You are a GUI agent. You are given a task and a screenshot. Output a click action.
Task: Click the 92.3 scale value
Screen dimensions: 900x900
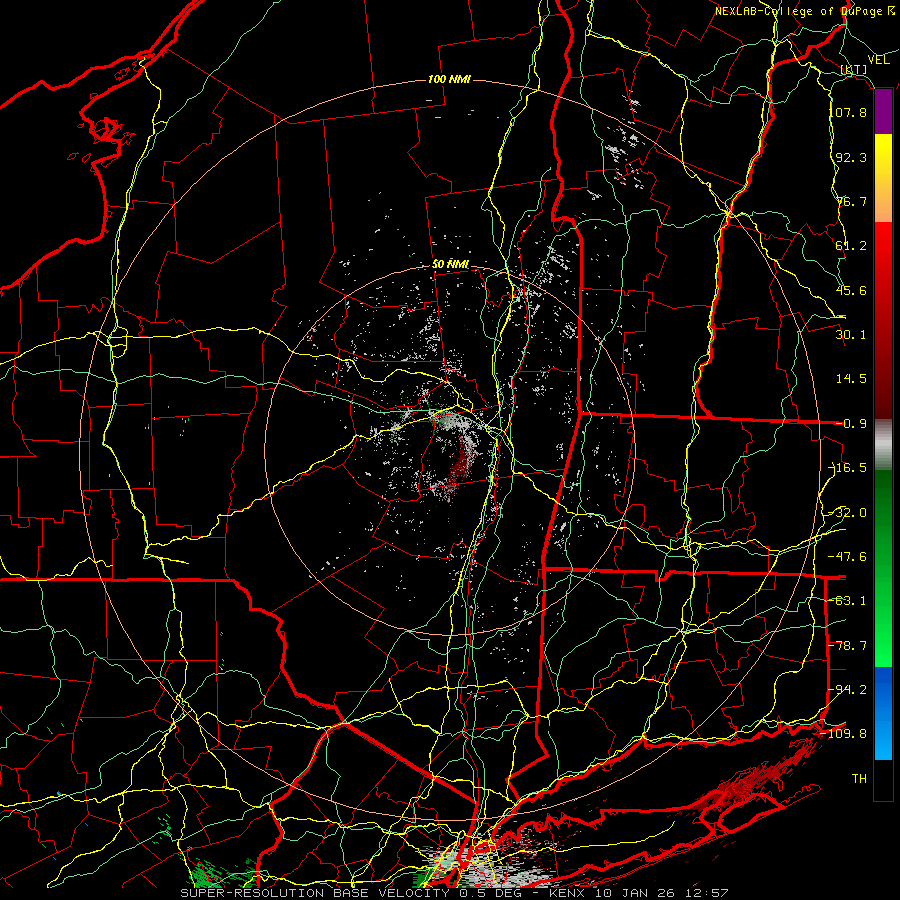click(x=851, y=157)
